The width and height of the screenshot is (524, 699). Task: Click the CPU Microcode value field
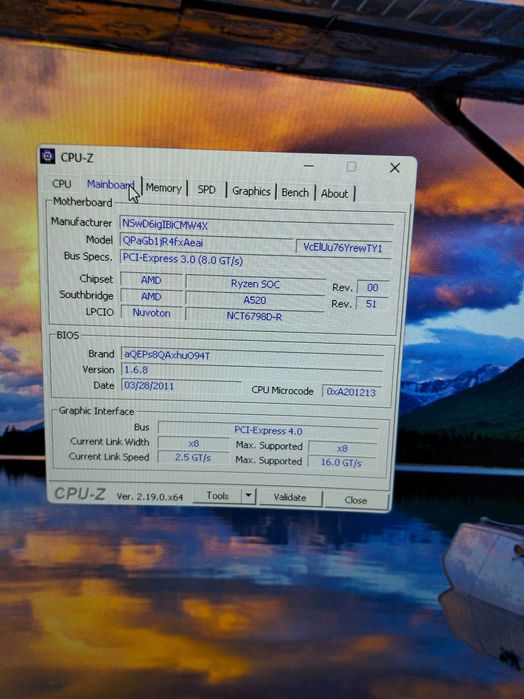click(351, 392)
